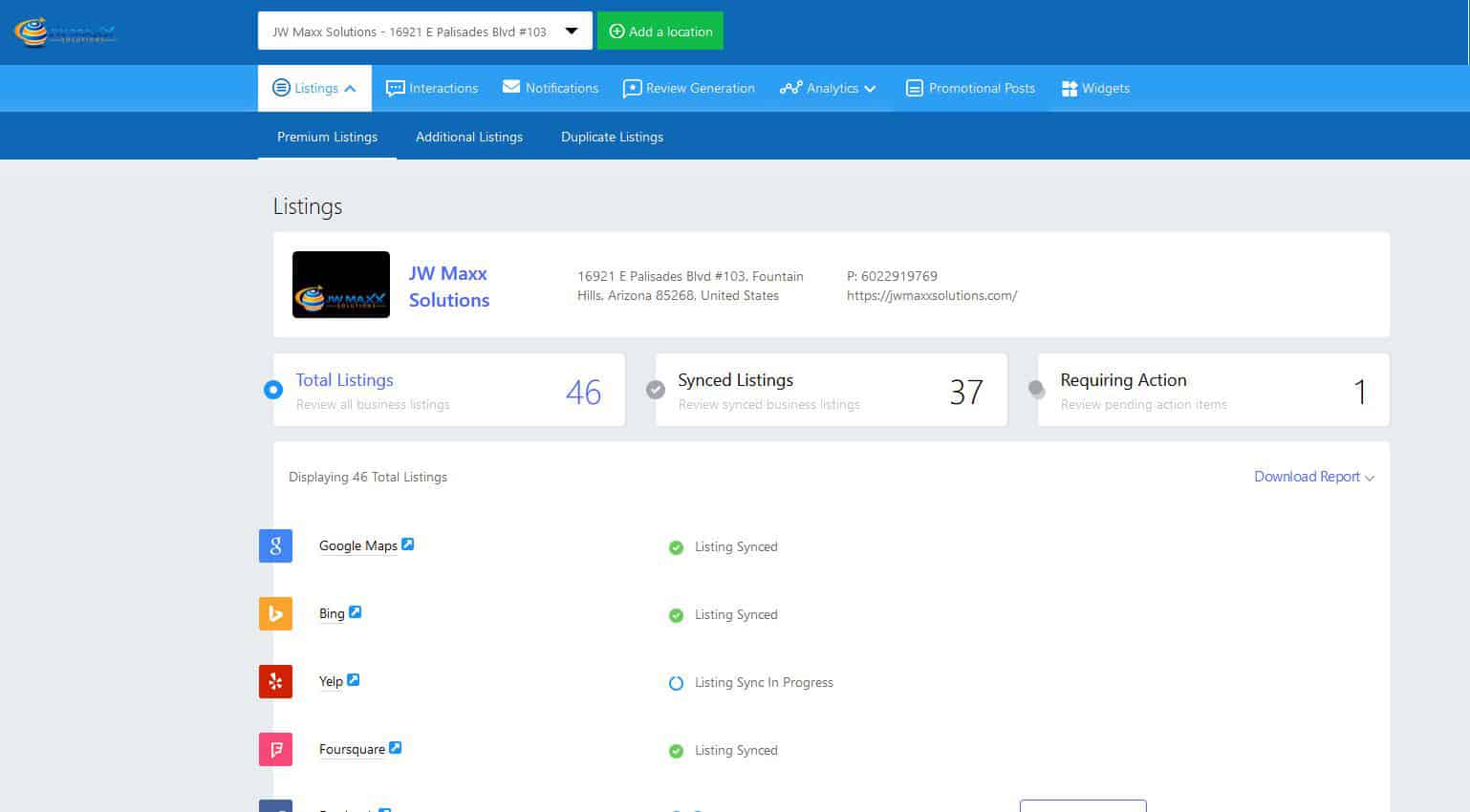
Task: Open Yelp external link icon
Action: pos(353,679)
